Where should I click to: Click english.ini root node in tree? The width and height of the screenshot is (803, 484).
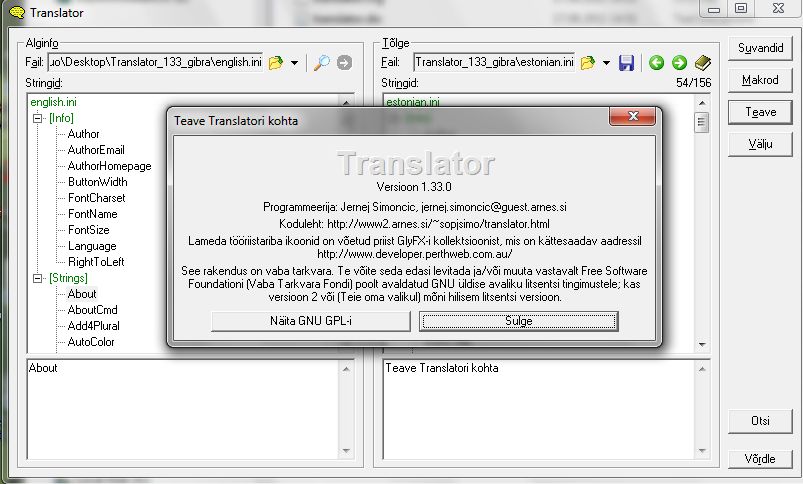[54, 102]
